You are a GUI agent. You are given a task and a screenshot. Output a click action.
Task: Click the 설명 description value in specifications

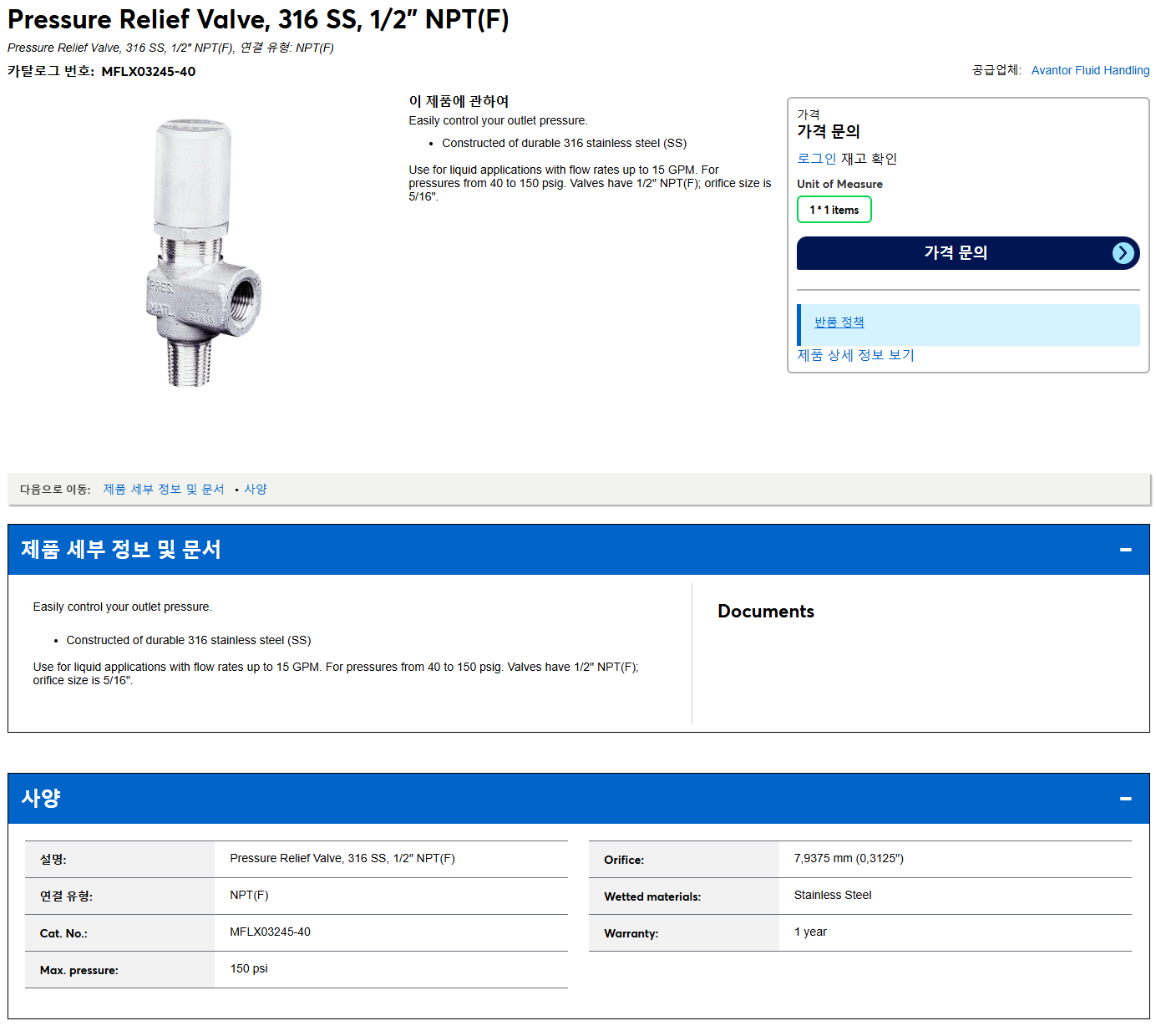tap(342, 859)
